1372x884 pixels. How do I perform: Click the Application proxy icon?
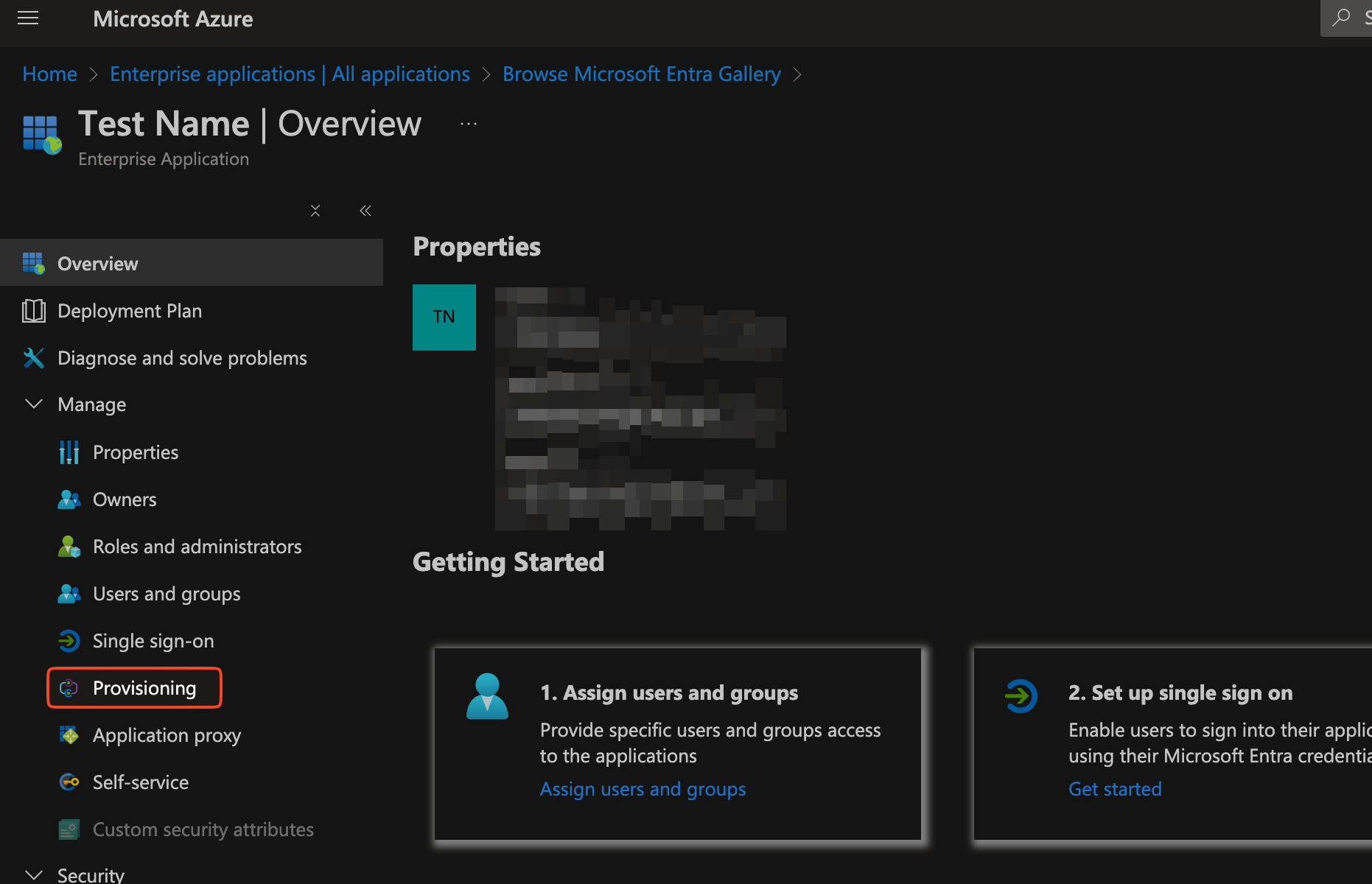69,735
